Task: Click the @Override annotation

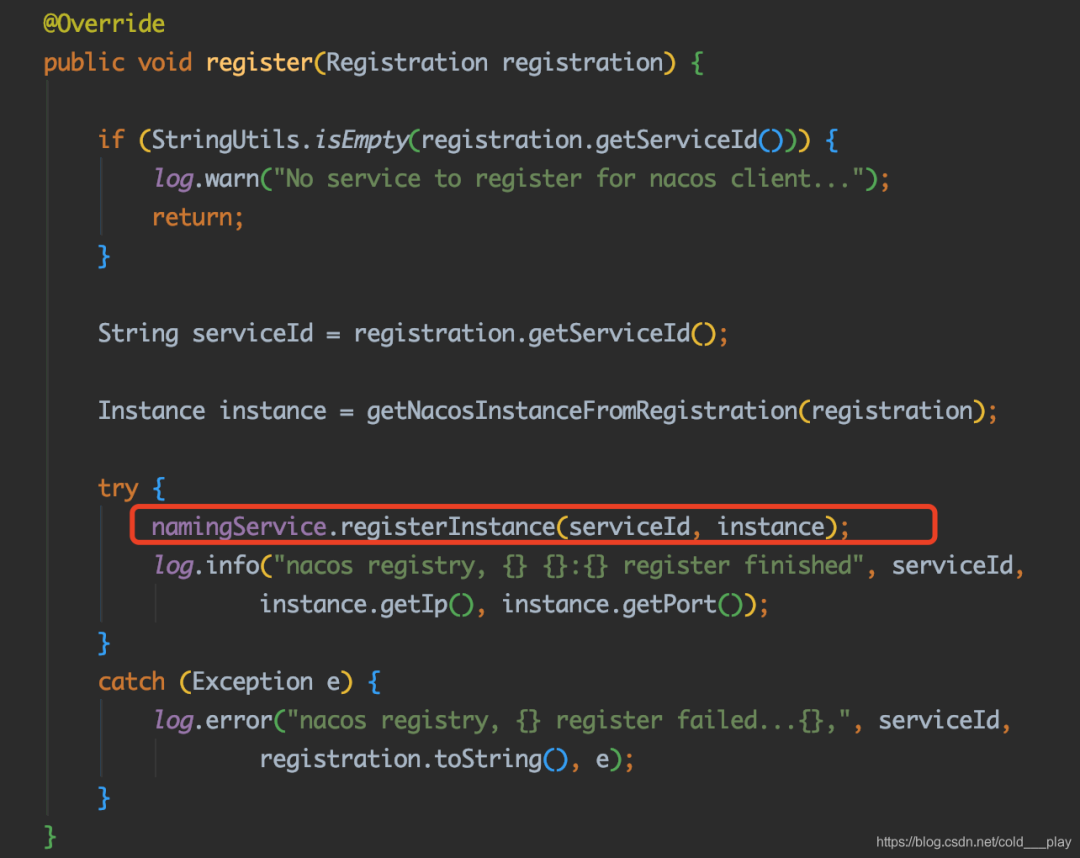Action: (104, 23)
